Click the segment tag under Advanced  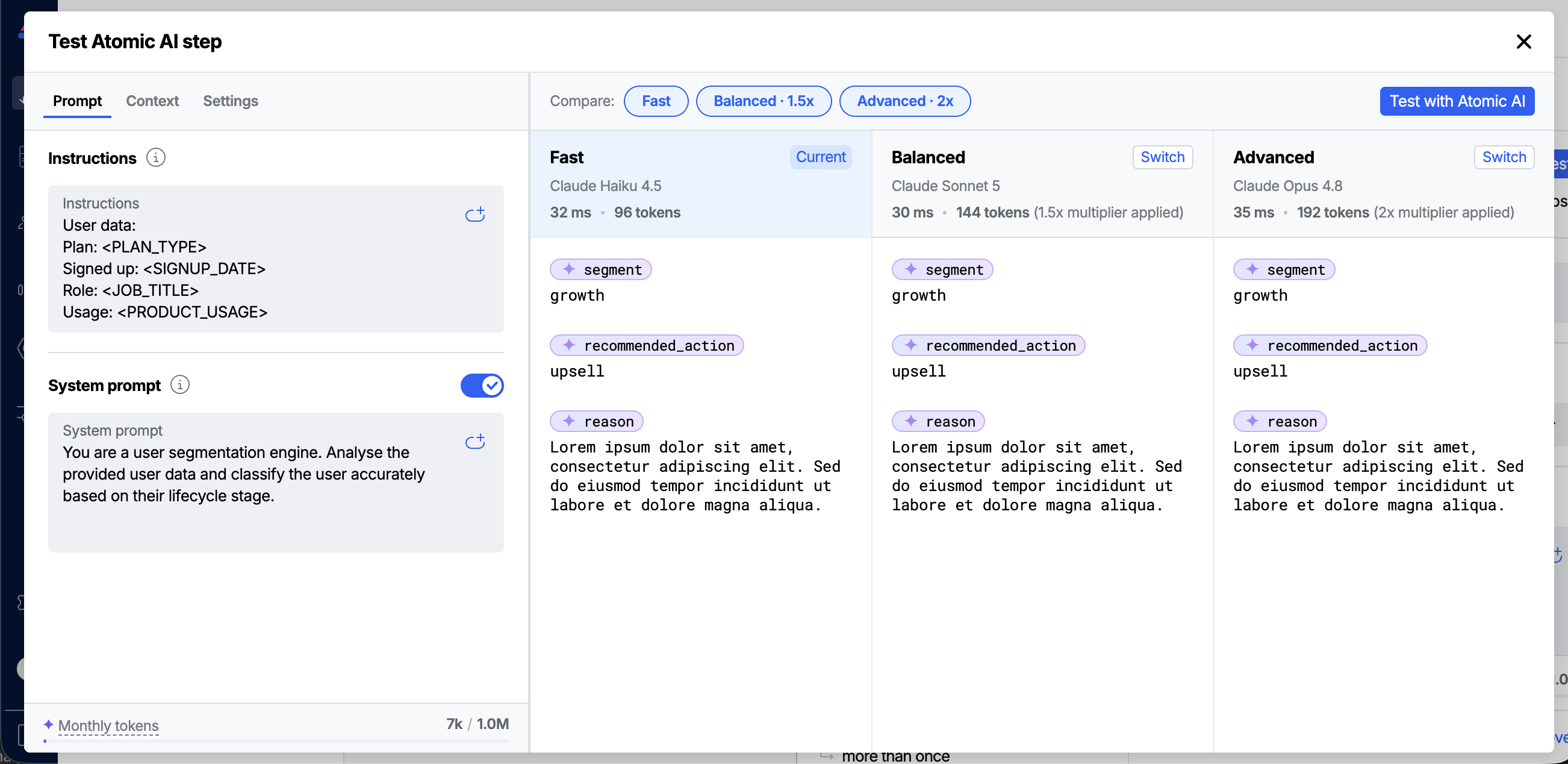pyautogui.click(x=1284, y=269)
